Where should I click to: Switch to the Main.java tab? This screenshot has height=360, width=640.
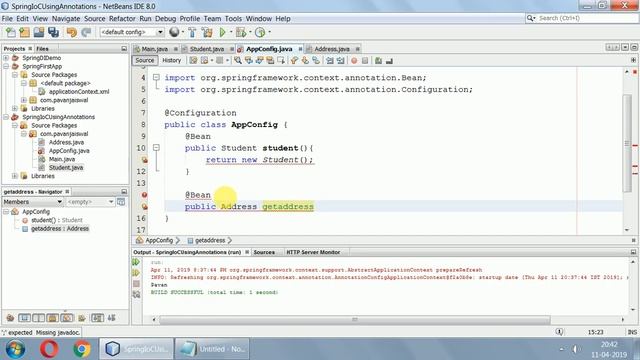(x=155, y=49)
